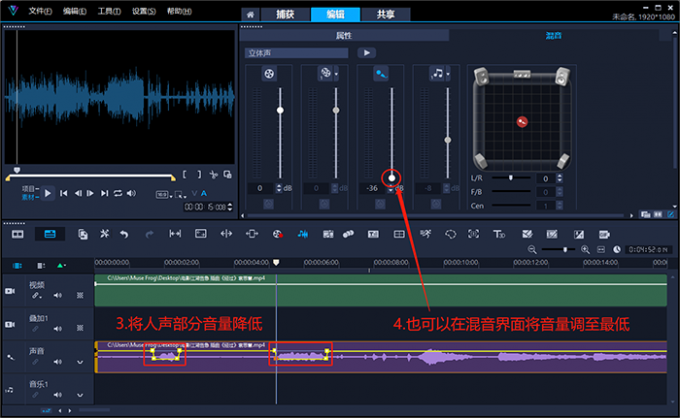The image size is (680, 418).
Task: Expand the 声音 track chevron
Action: click(x=80, y=362)
